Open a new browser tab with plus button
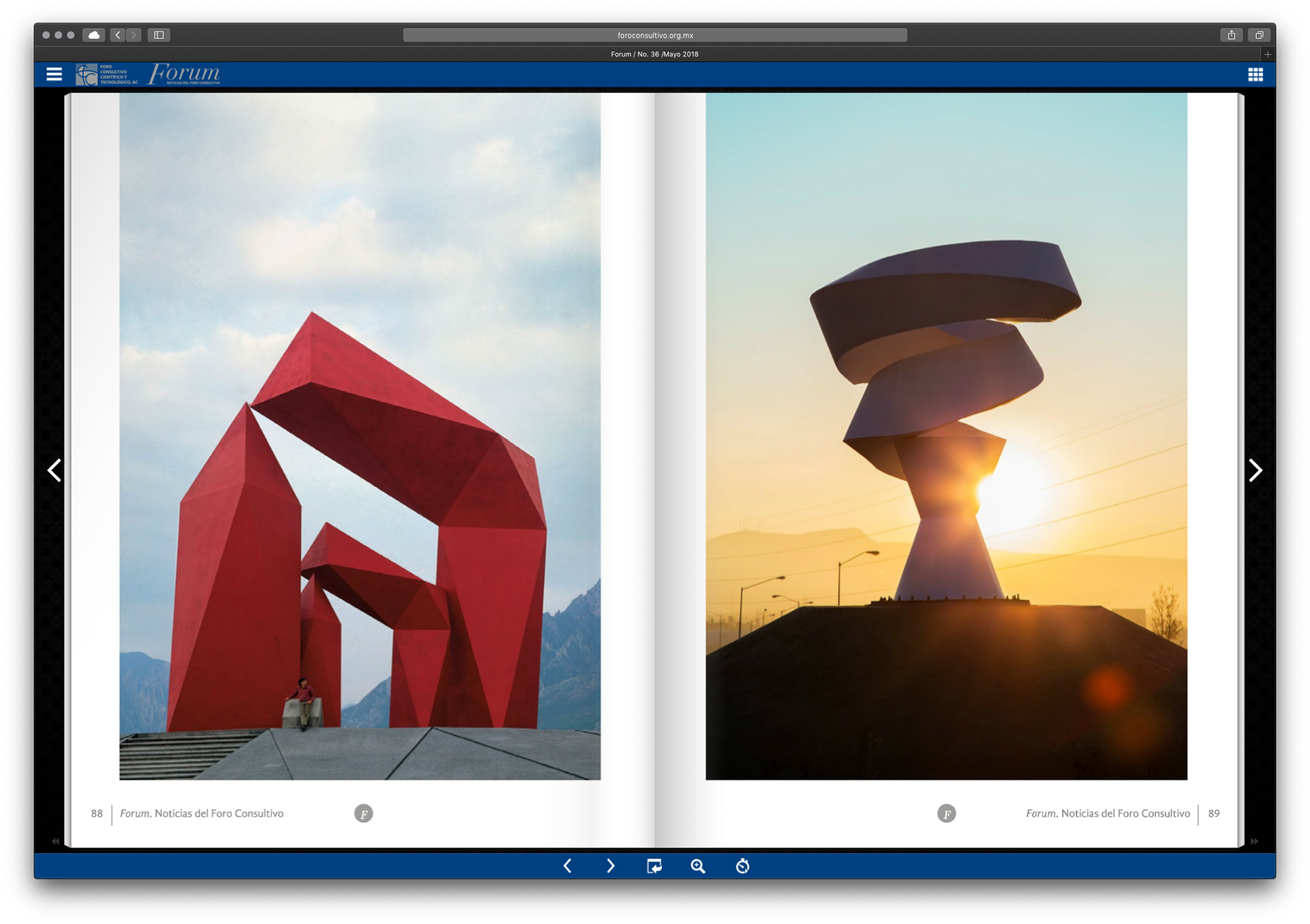1310x924 pixels. pyautogui.click(x=1268, y=54)
